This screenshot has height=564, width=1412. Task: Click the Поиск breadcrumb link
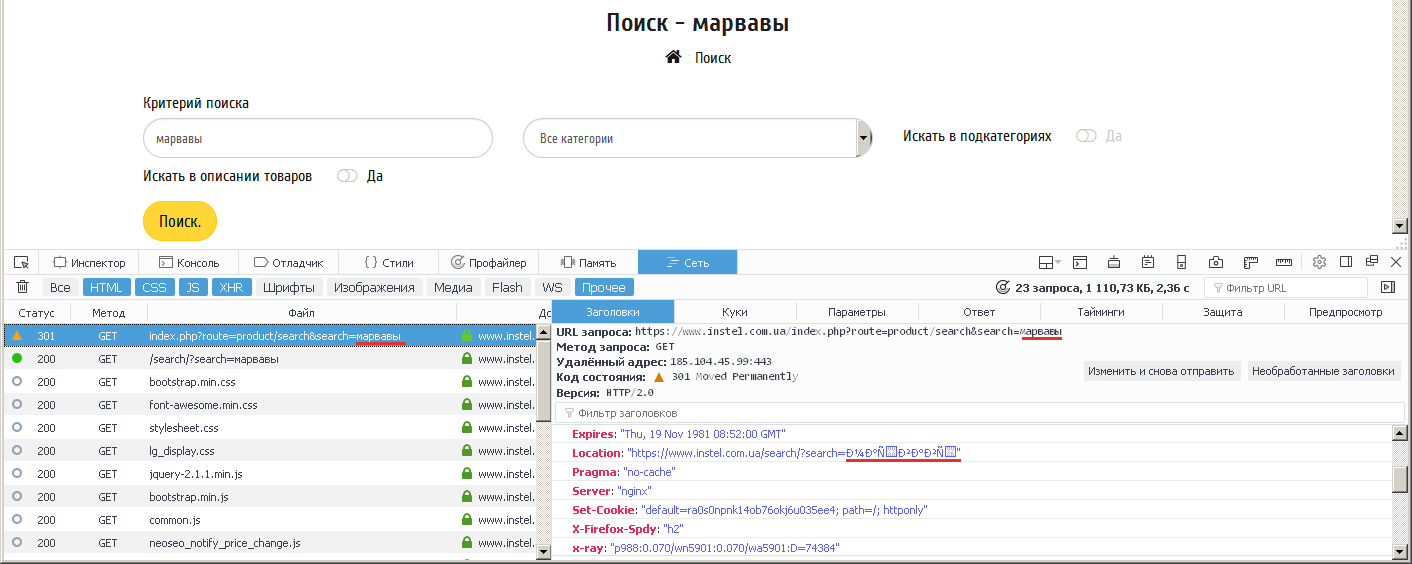click(x=713, y=58)
